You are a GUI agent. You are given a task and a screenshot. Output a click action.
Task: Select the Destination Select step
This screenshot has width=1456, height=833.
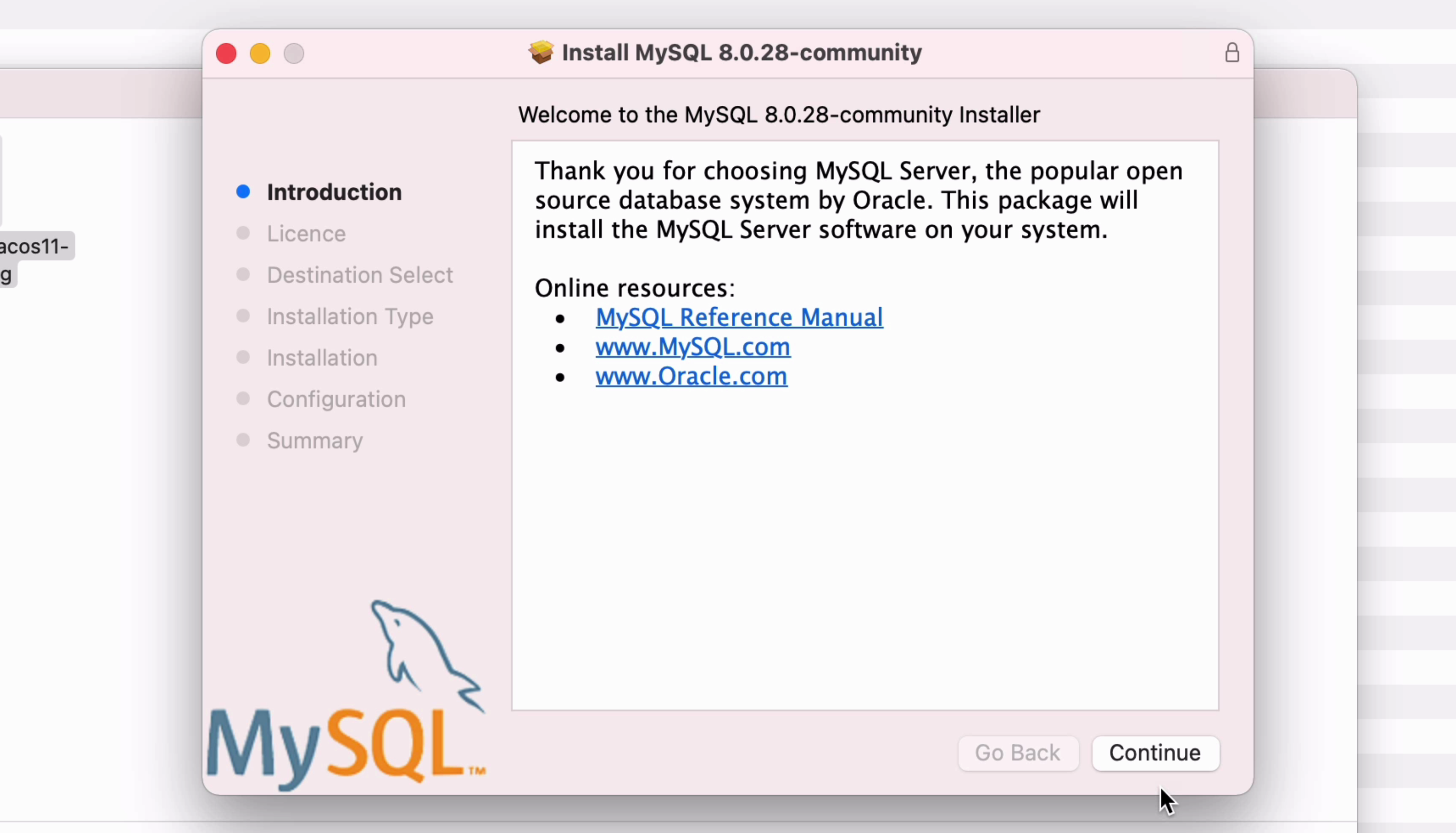tap(360, 275)
